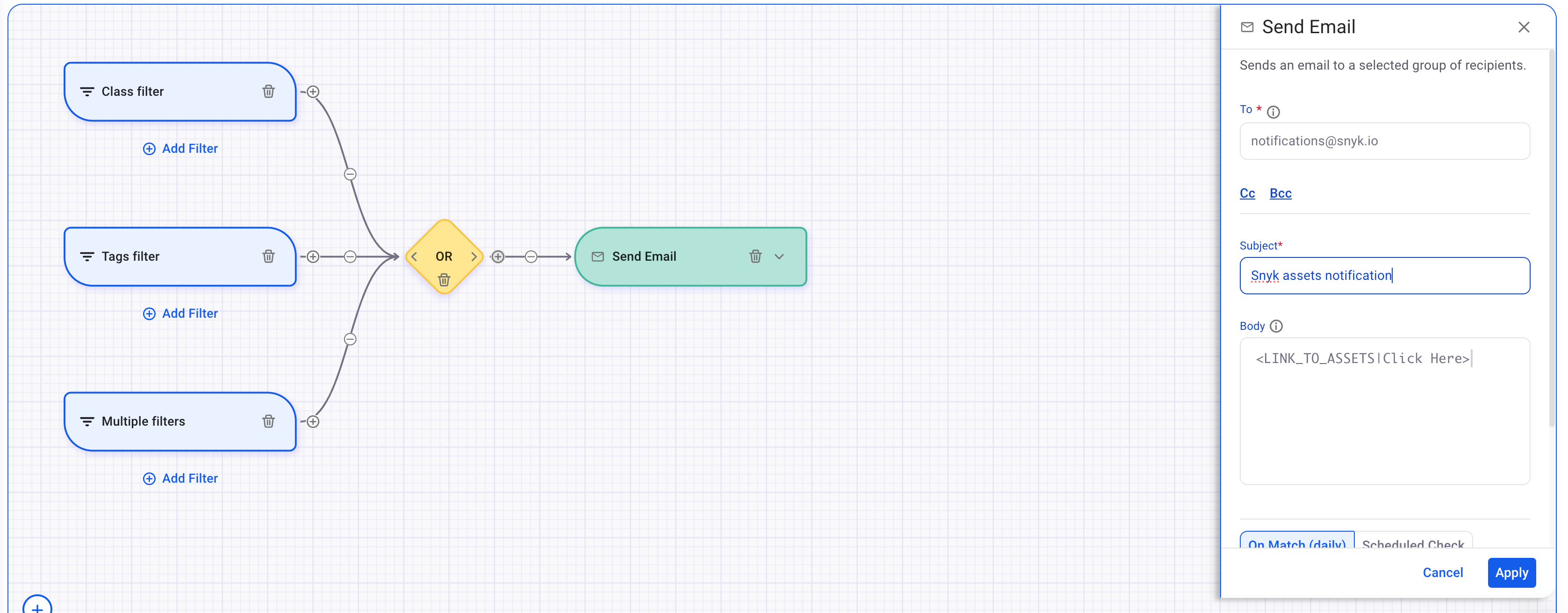Click the minus icon on the Tags filter connection
This screenshot has height=613, width=1568.
[350, 256]
